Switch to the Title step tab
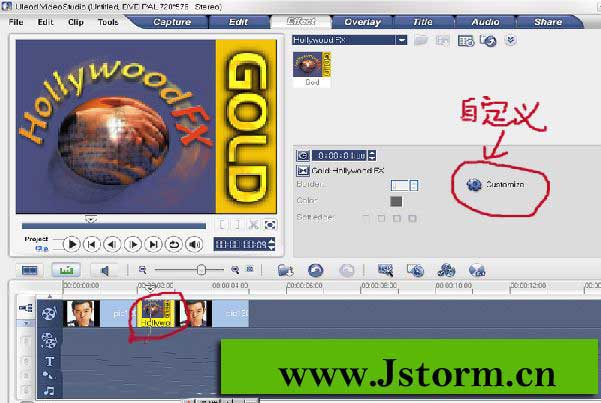 point(423,22)
